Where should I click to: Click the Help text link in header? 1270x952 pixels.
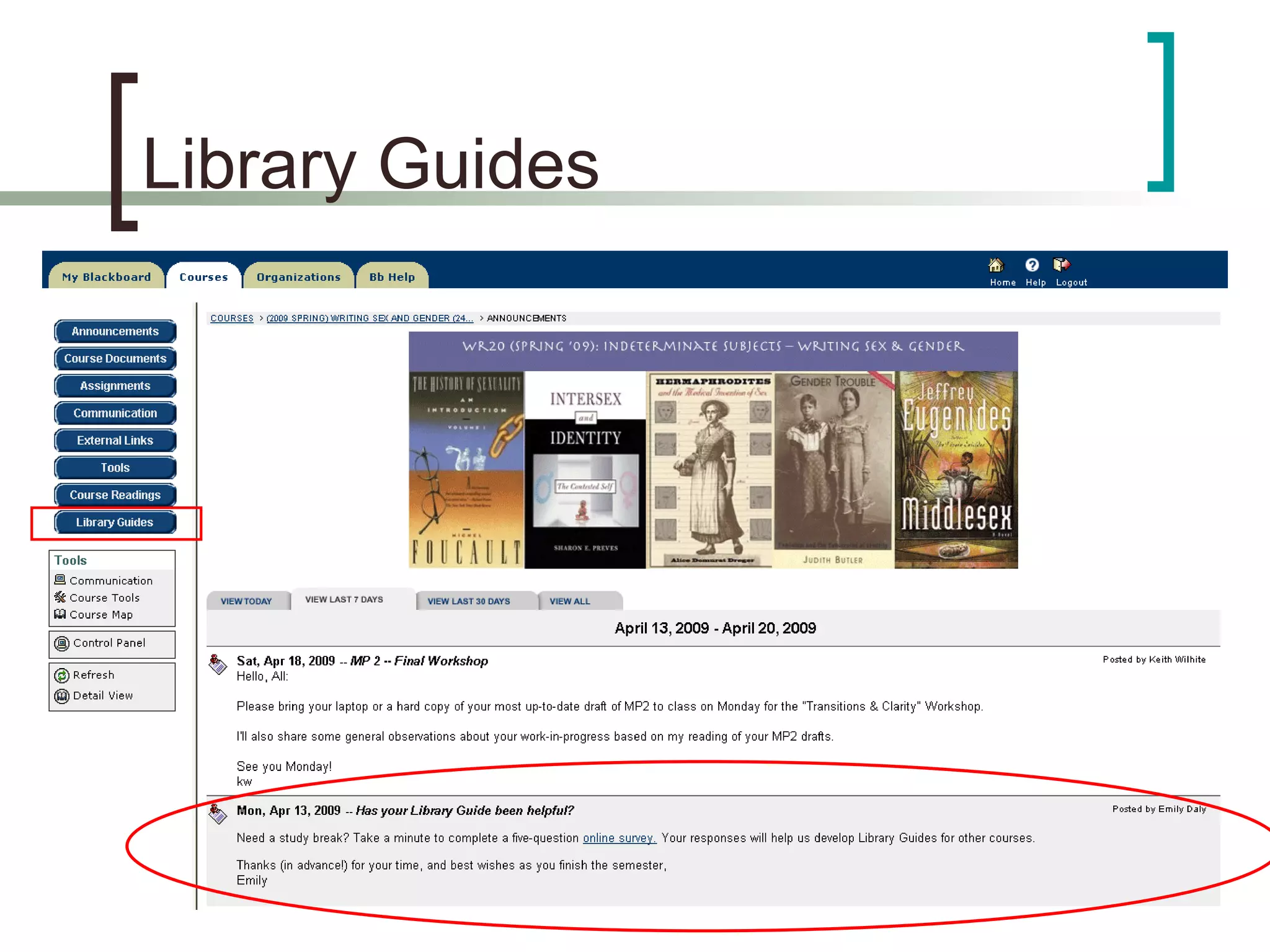pos(1036,283)
